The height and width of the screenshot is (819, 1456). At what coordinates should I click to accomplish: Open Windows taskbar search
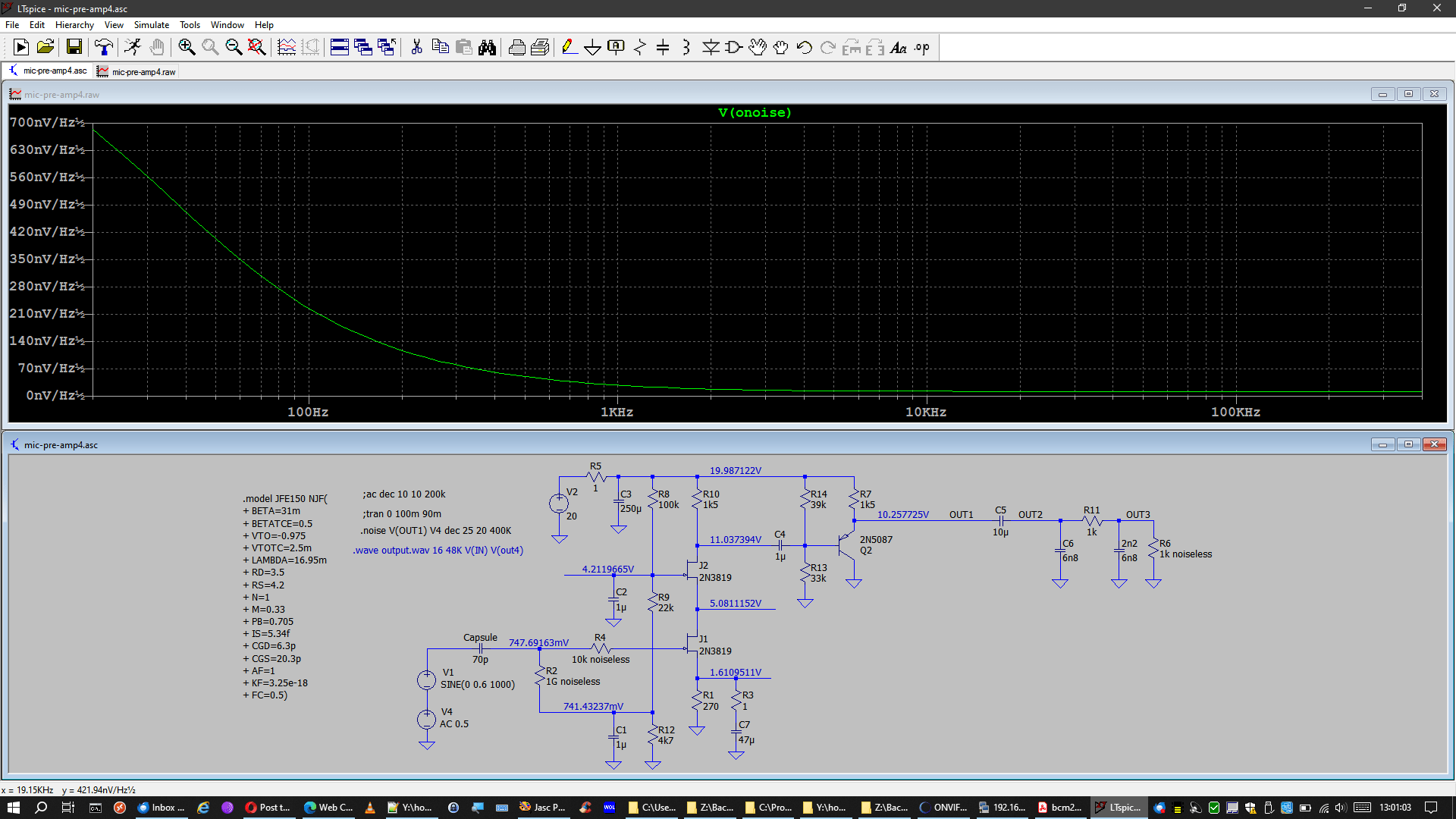(41, 808)
